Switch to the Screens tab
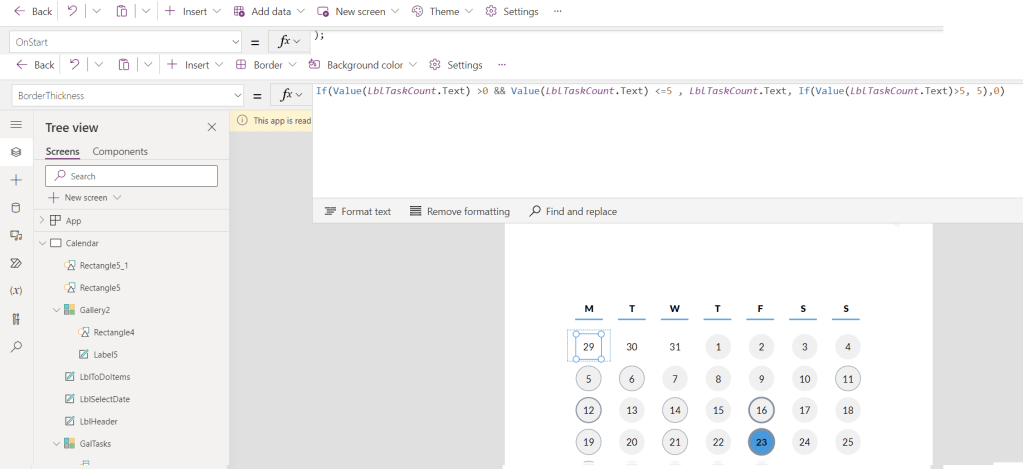The image size is (1023, 469). [63, 151]
